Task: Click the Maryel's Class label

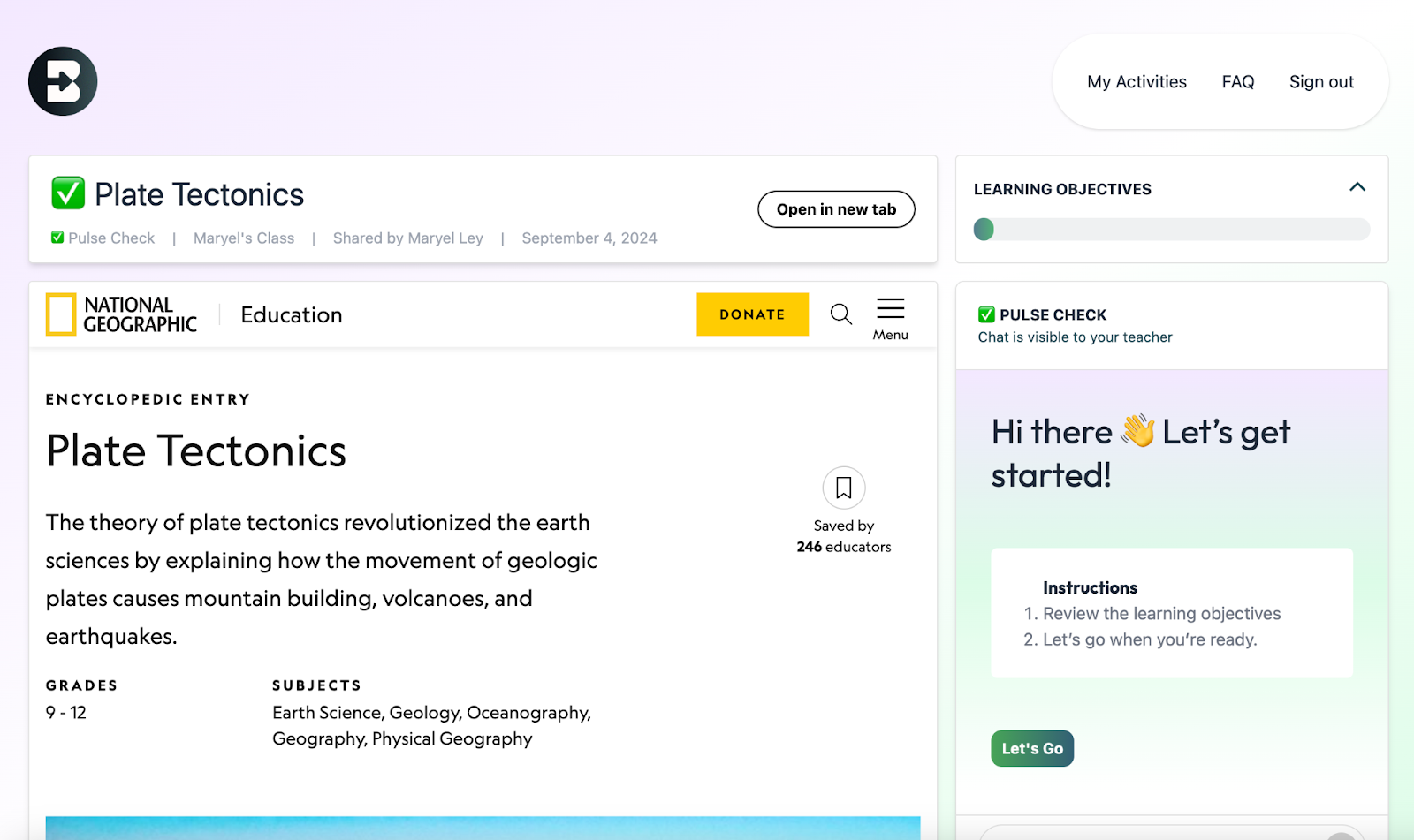Action: (244, 238)
